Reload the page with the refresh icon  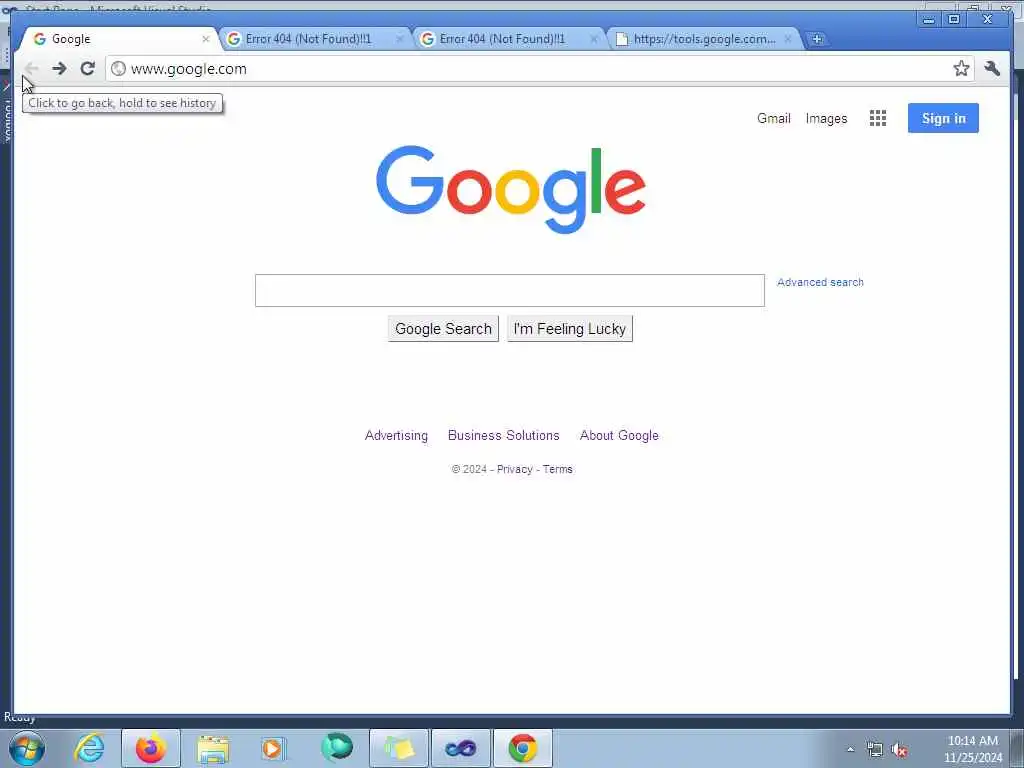88,69
